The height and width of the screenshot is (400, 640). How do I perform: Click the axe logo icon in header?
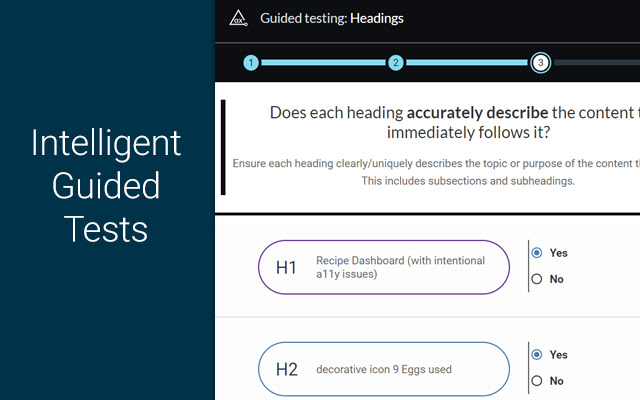click(238, 17)
